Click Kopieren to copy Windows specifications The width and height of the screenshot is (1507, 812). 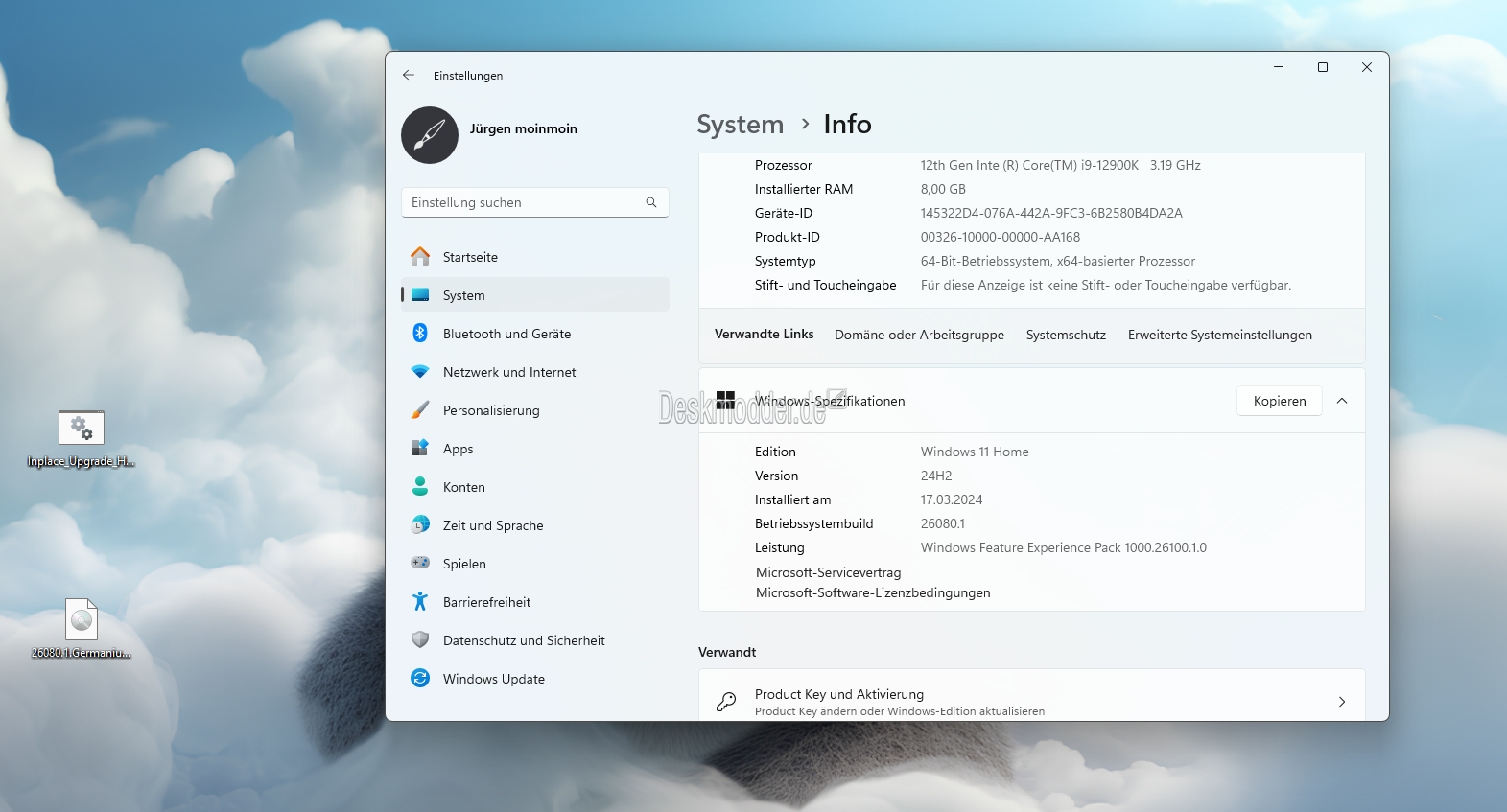pos(1280,401)
